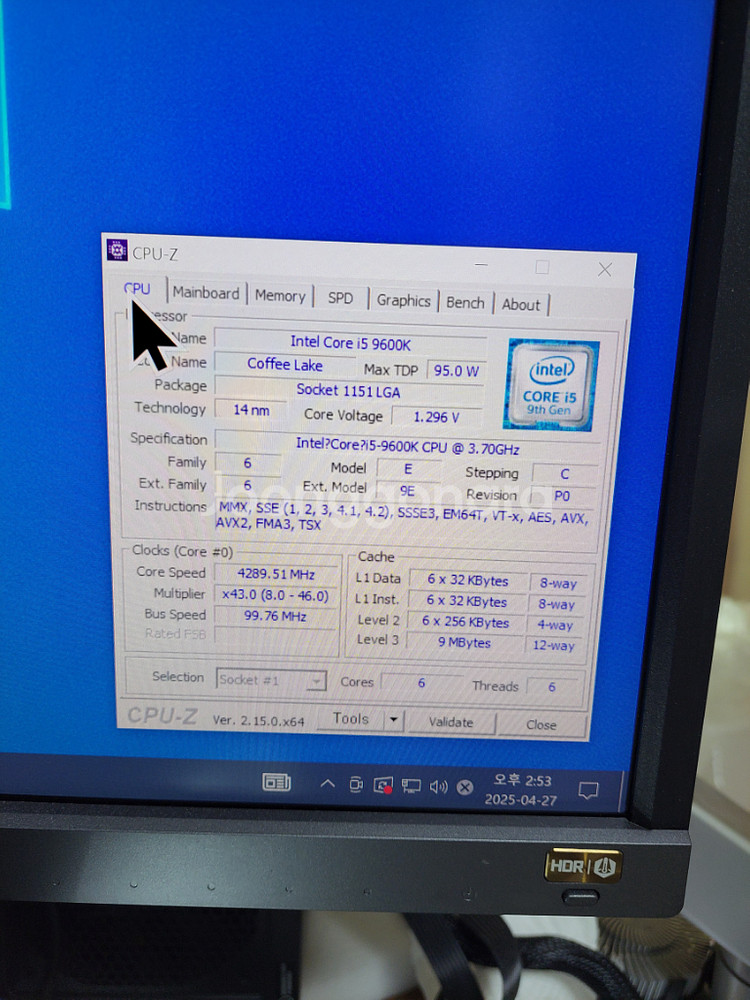The width and height of the screenshot is (750, 1000).
Task: Click the news widget taskbar icon
Action: click(277, 782)
